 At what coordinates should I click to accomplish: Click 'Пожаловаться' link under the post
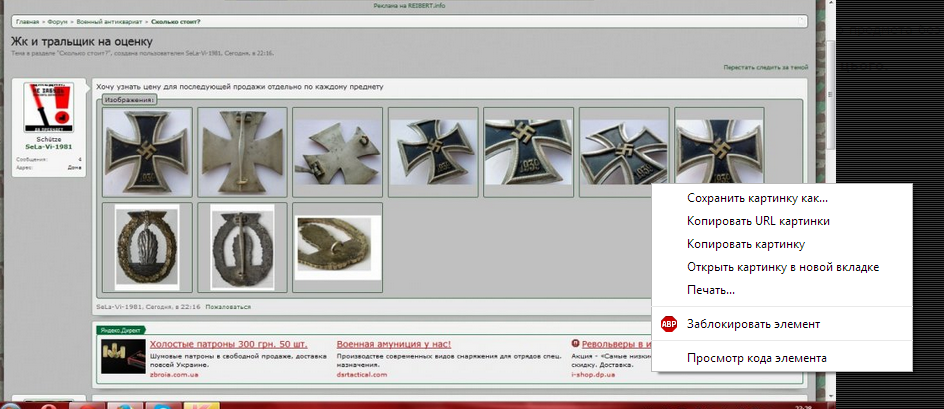228,307
